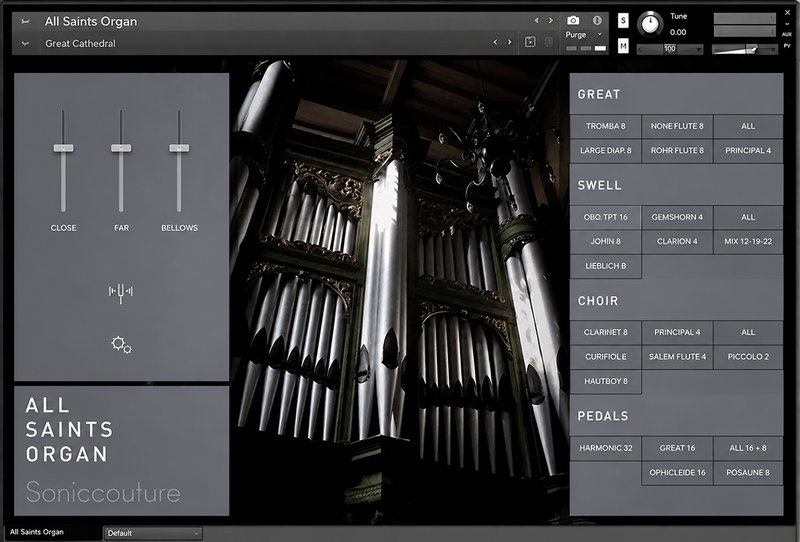Click the Great Cathedral snapshot name
This screenshot has height=542, width=800.
click(x=80, y=44)
